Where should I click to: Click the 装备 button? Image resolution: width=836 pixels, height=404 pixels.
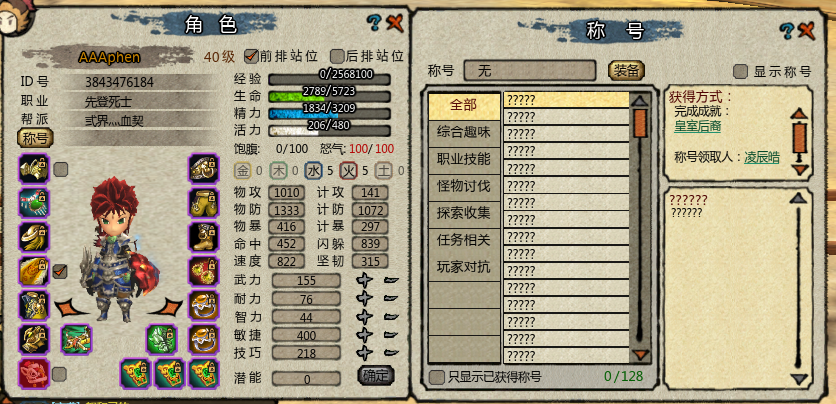(626, 71)
